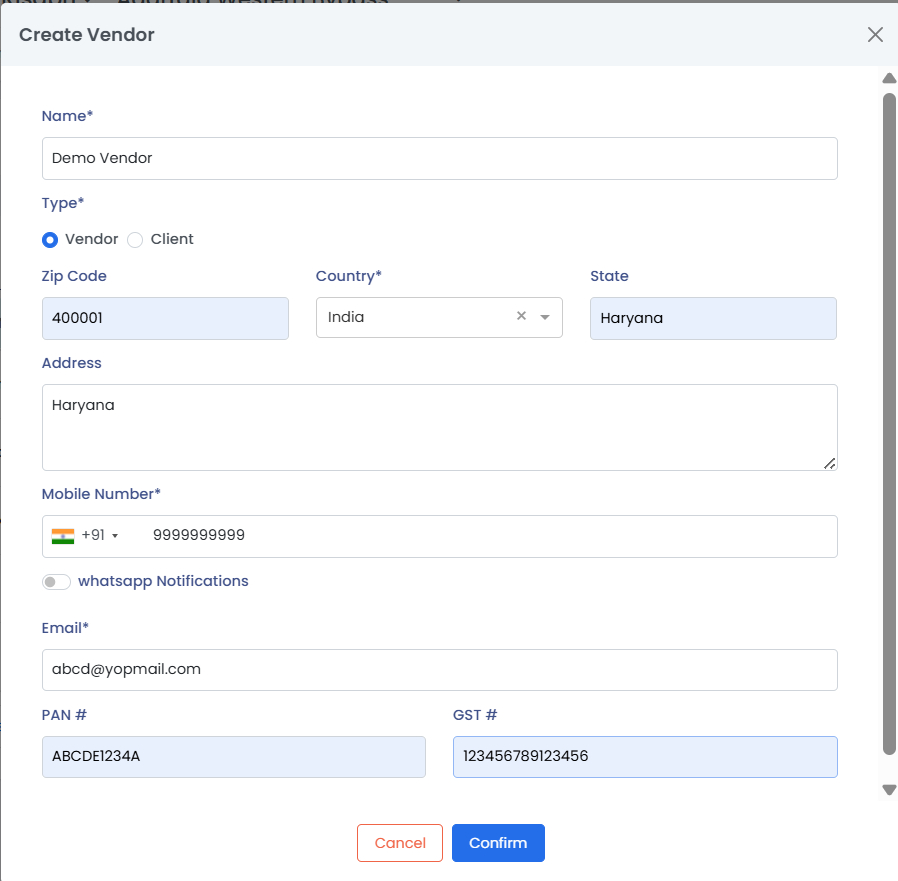Open the +91 country code selector
This screenshot has width=898, height=881.
point(99,536)
